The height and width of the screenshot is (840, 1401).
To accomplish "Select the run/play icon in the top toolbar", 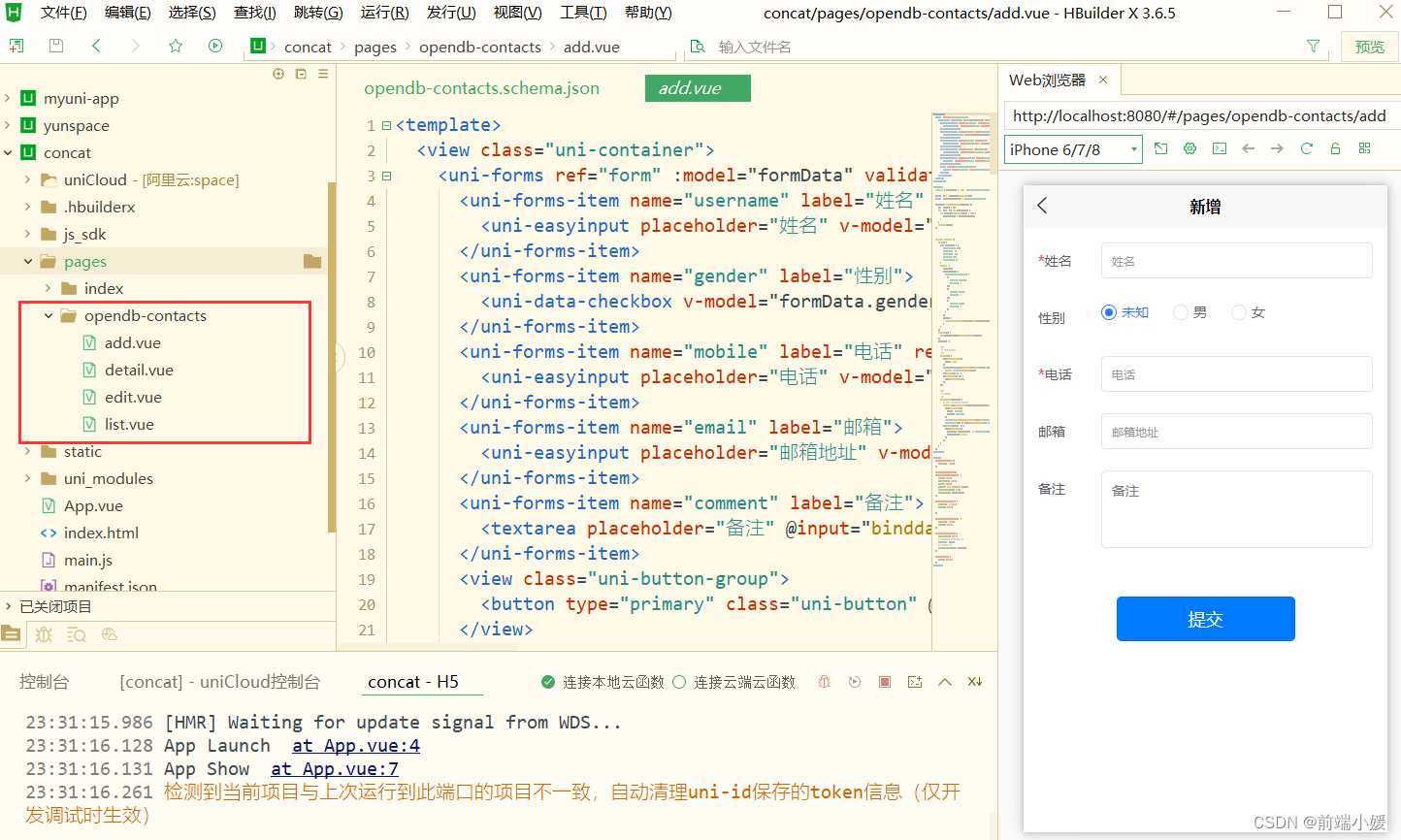I will tap(214, 46).
